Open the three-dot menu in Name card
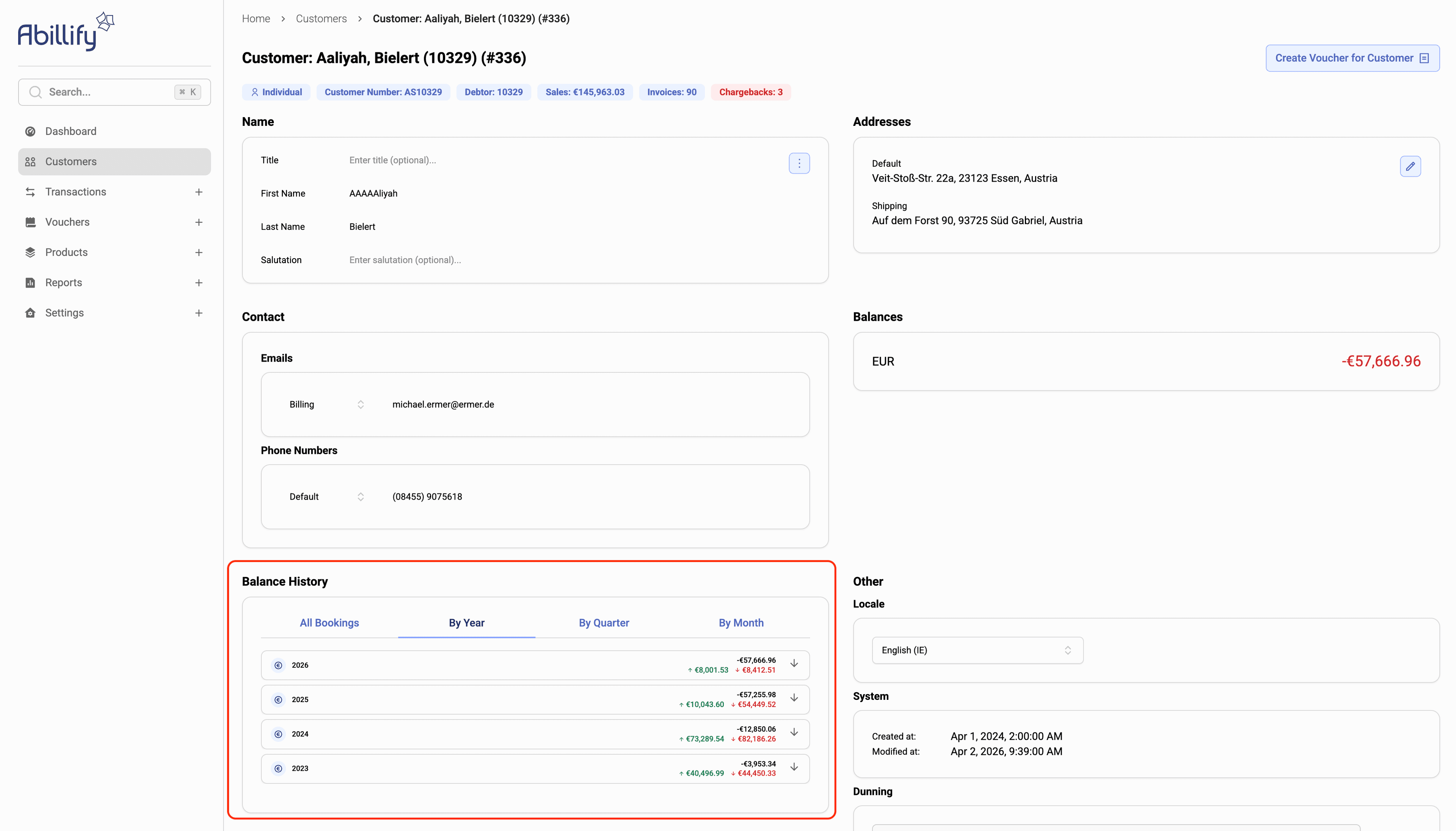The image size is (1456, 831). point(799,163)
